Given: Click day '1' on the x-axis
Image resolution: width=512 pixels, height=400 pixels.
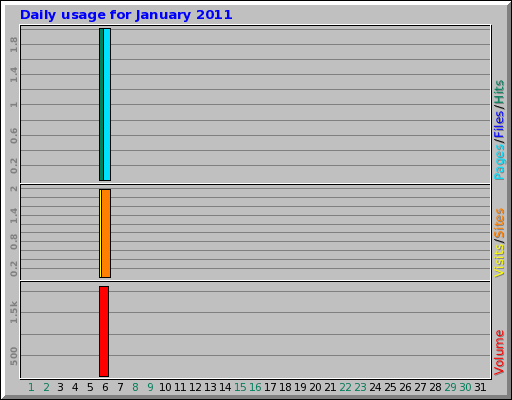Looking at the screenshot, I should tap(31, 387).
